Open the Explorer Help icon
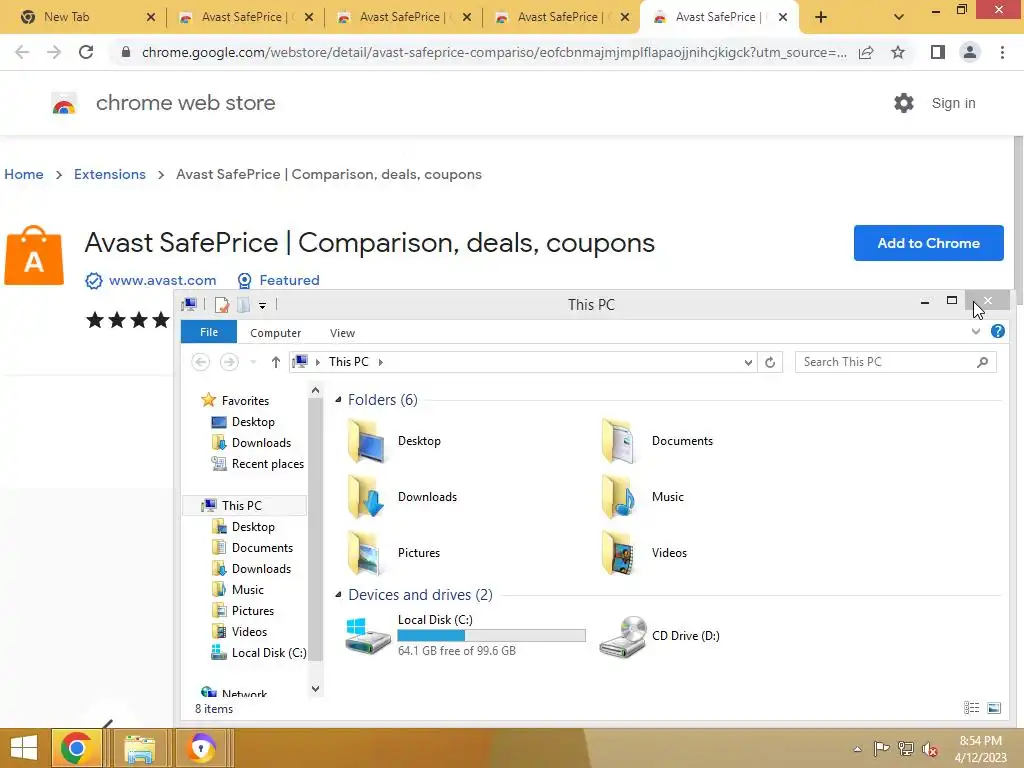 tap(998, 331)
